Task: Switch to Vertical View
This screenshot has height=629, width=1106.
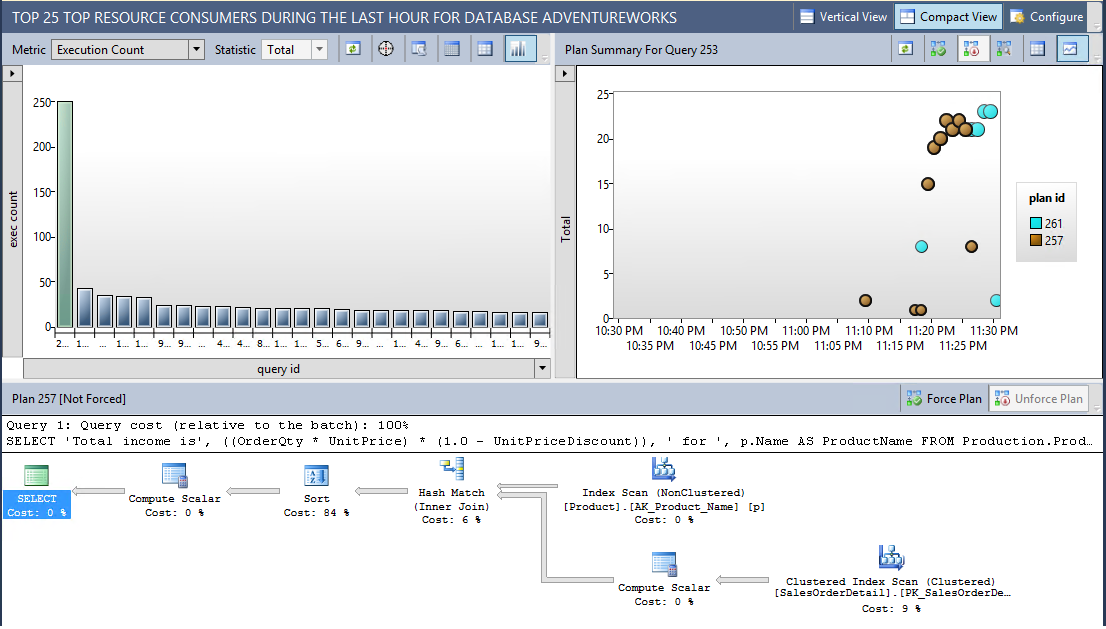Action: (843, 17)
